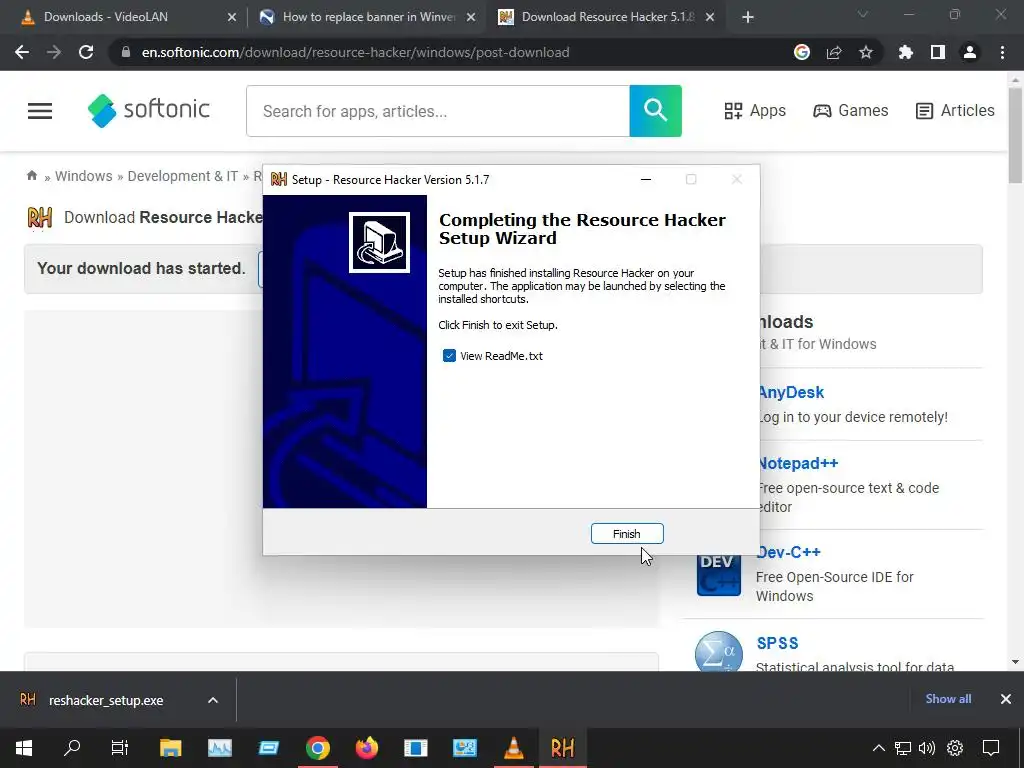Image resolution: width=1024 pixels, height=768 pixels.
Task: Switch to the How to replace banner tab
Action: (368, 17)
